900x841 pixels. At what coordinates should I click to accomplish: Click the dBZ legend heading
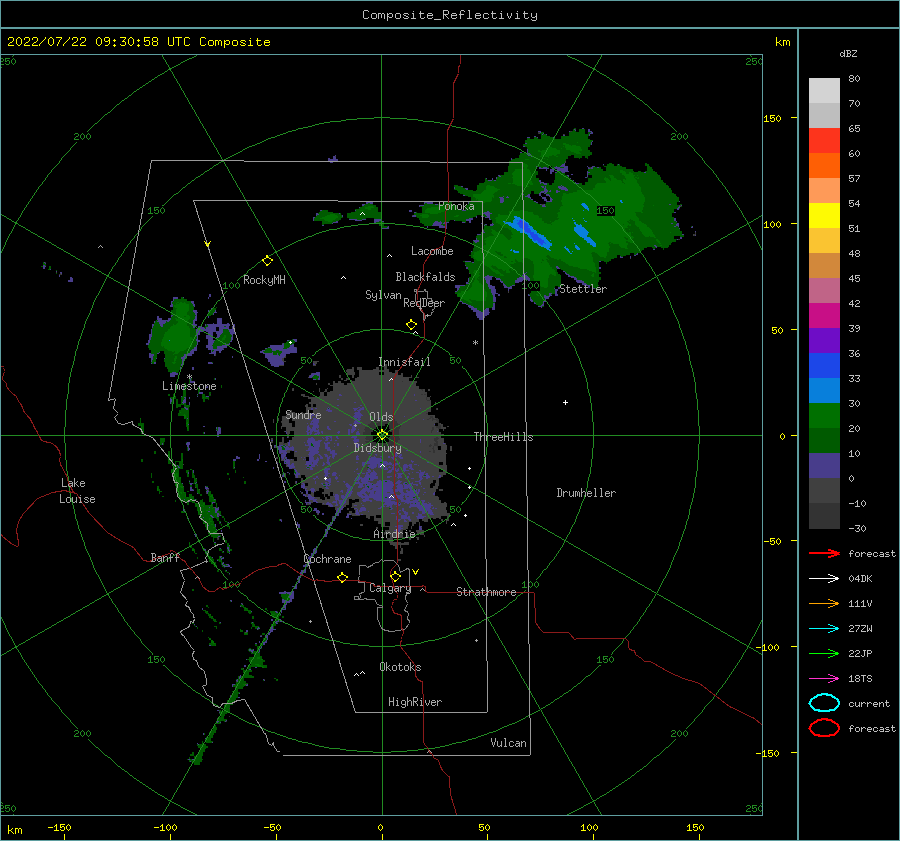click(848, 53)
